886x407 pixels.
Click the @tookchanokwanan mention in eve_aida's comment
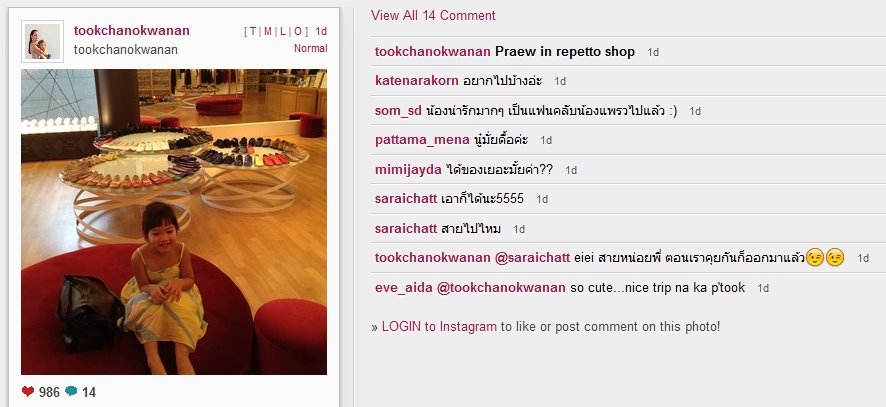501,288
